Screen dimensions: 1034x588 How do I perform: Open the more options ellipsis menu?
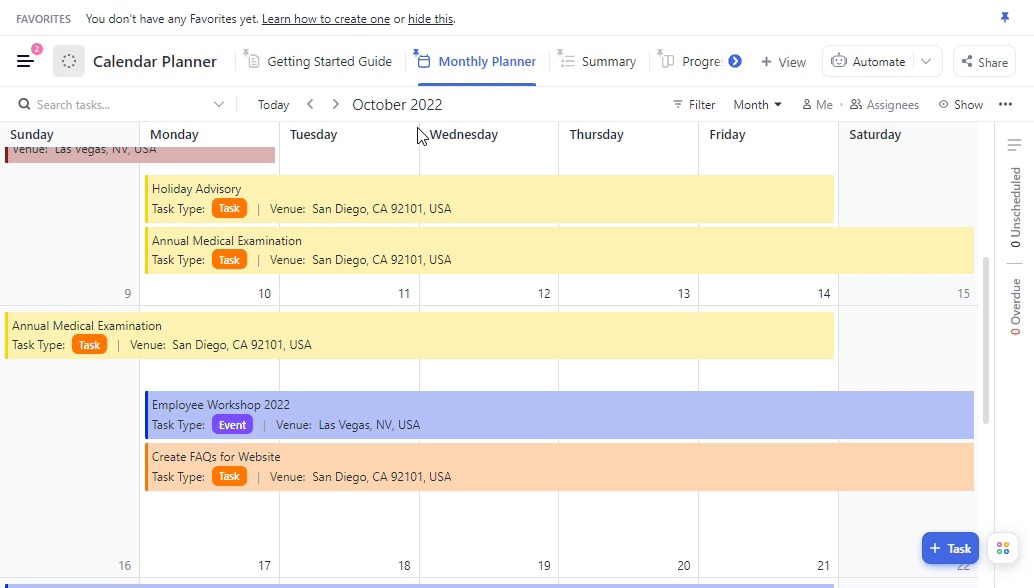1005,105
